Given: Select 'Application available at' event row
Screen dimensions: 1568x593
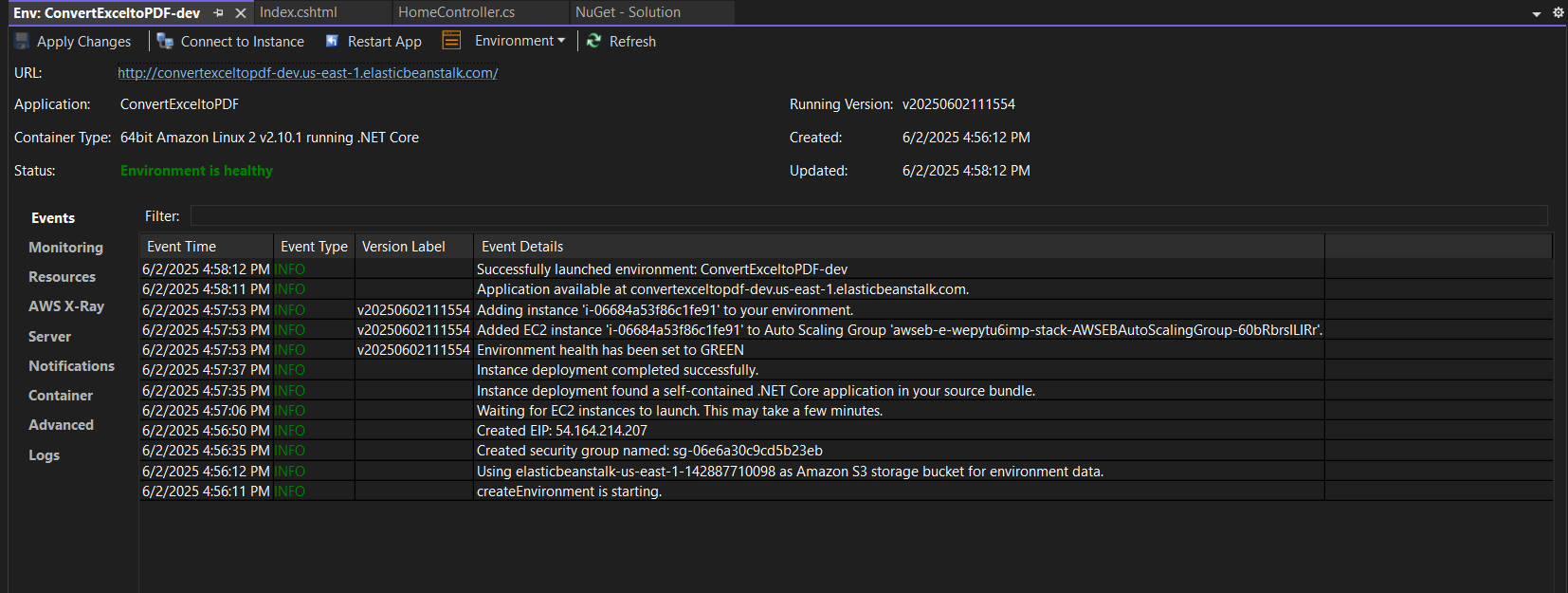Looking at the screenshot, I should tap(846, 289).
